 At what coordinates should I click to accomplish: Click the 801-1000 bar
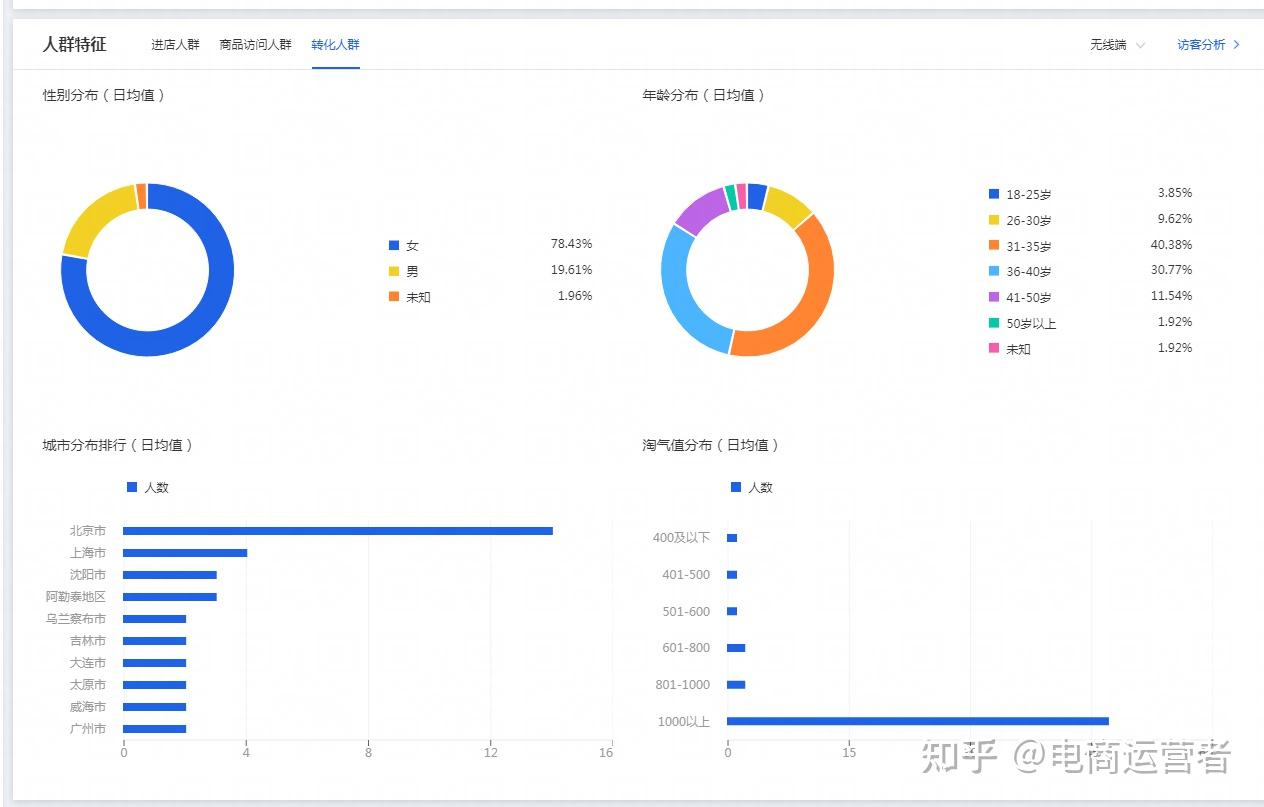(x=736, y=685)
